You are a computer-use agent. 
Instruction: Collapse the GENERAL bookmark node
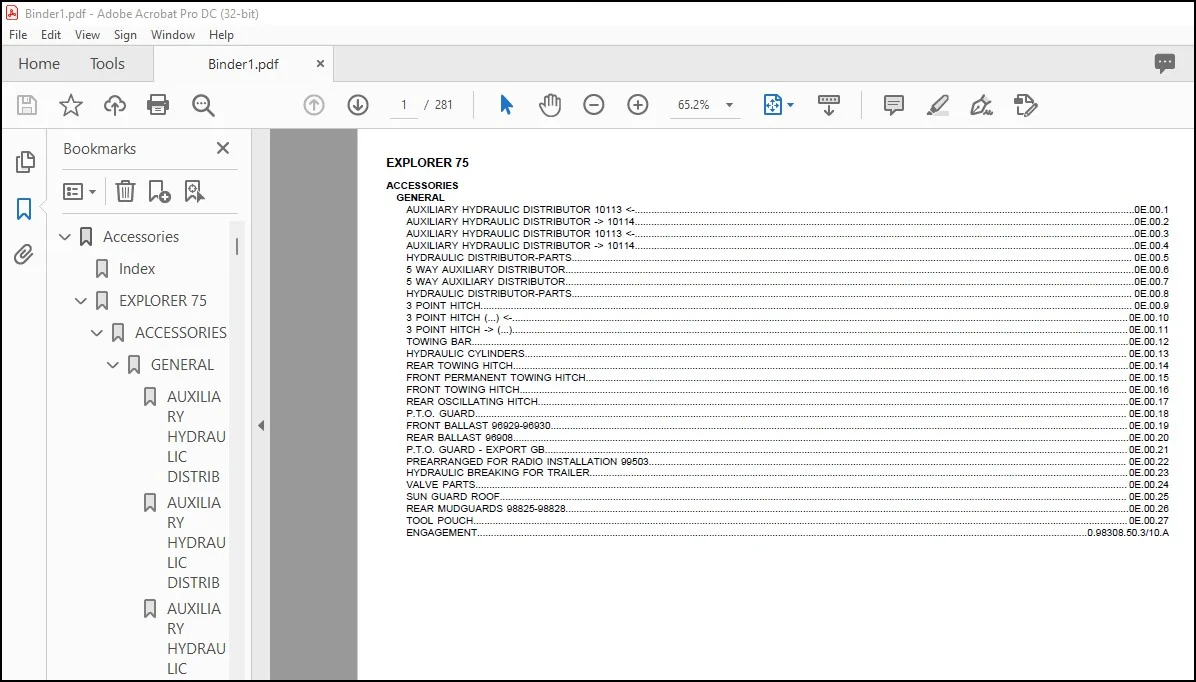[113, 365]
